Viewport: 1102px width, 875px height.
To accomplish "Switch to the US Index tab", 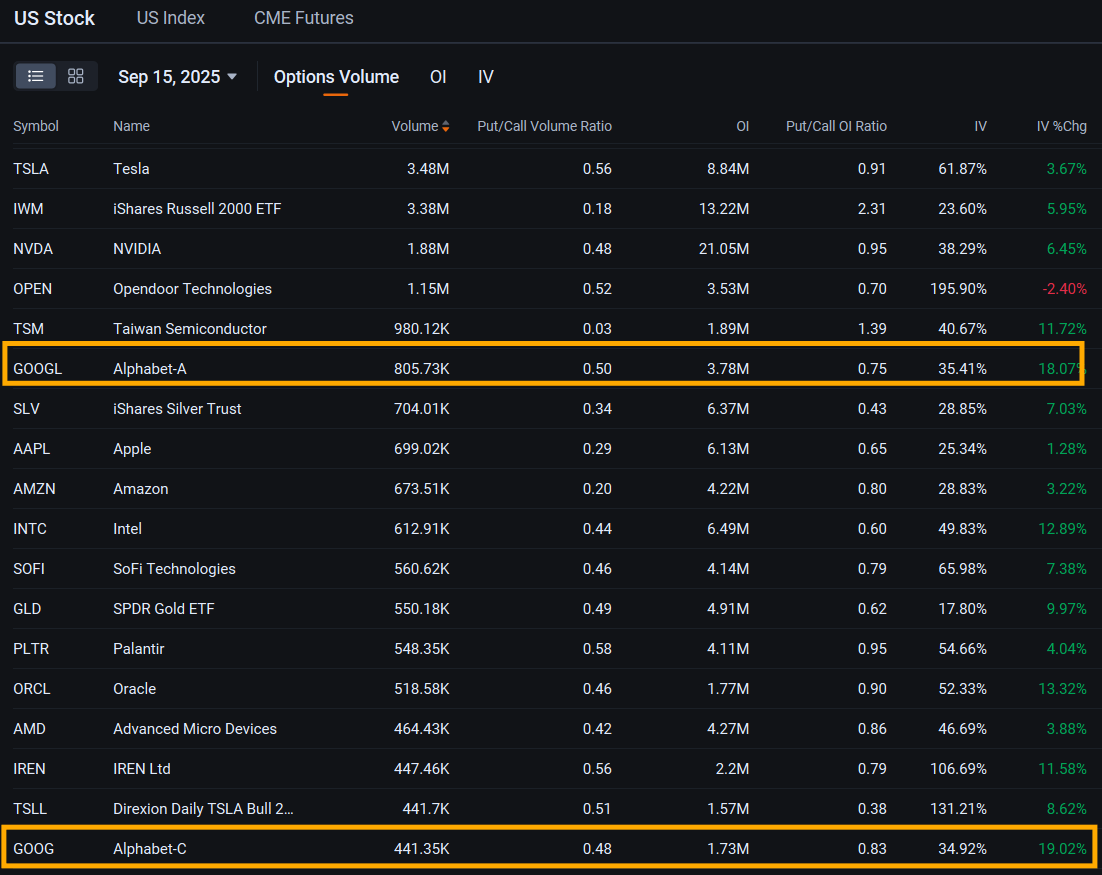I will point(170,17).
